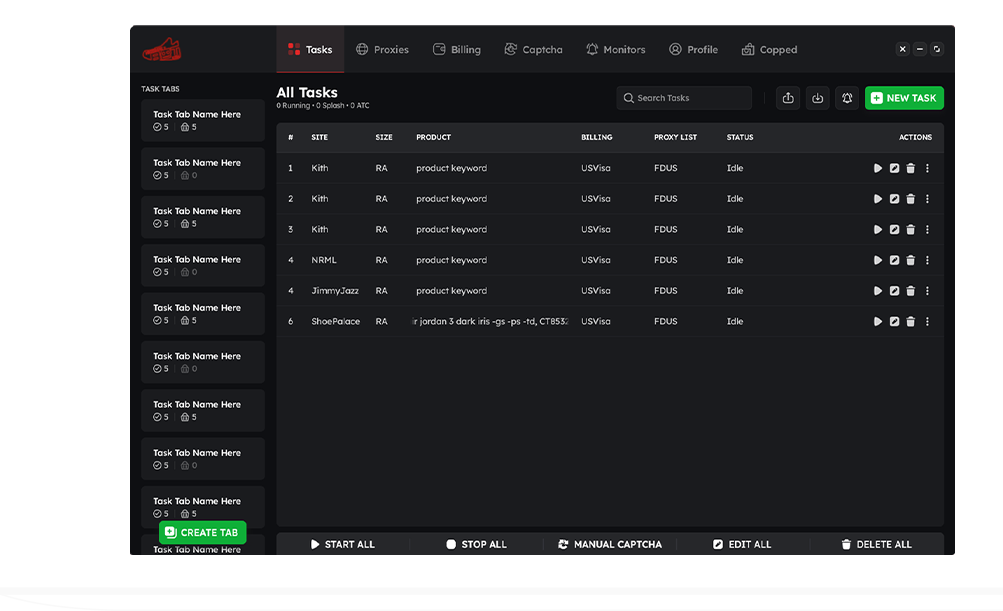
Task: Click the Create Tab button
Action: (202, 533)
